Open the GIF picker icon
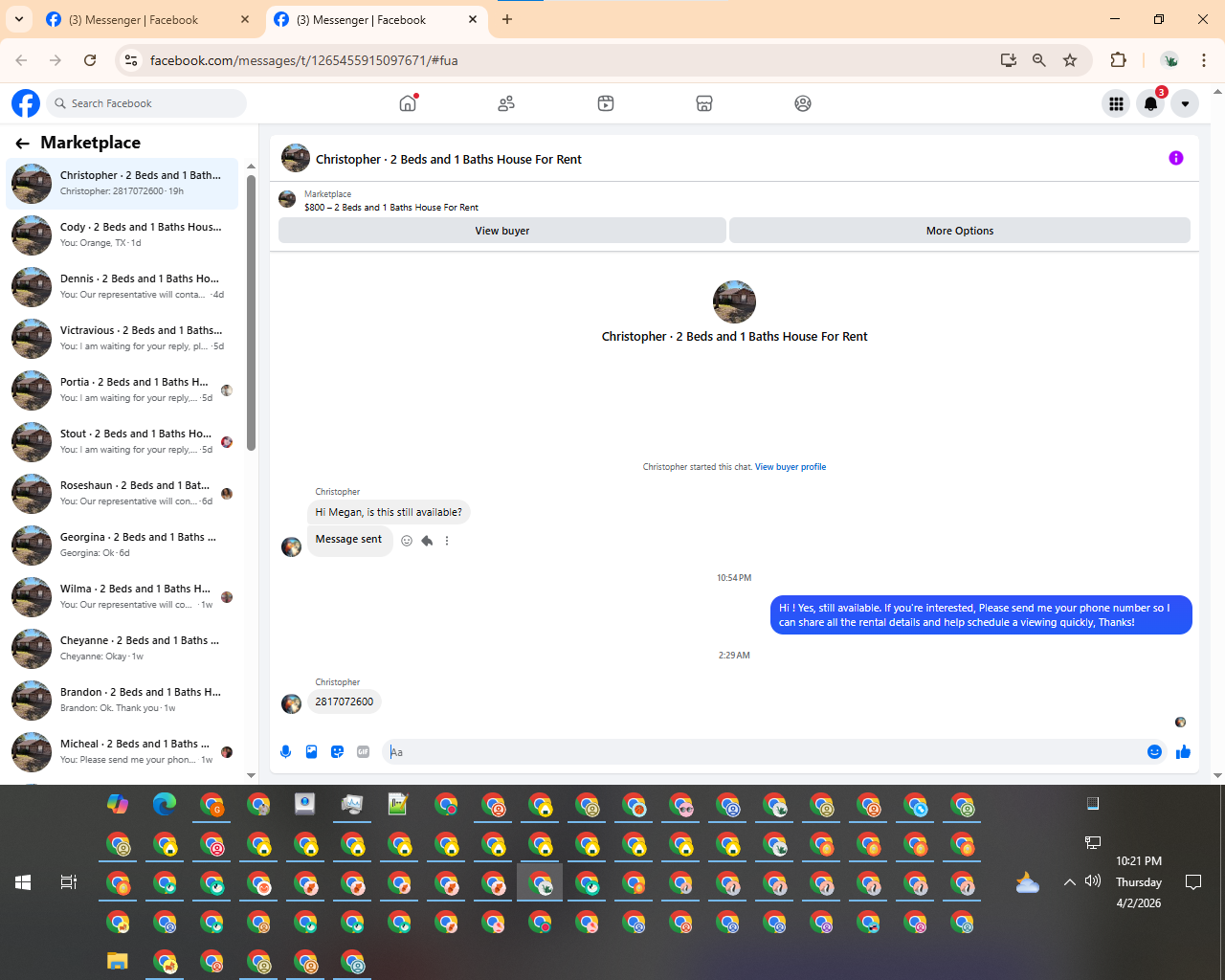 click(363, 752)
